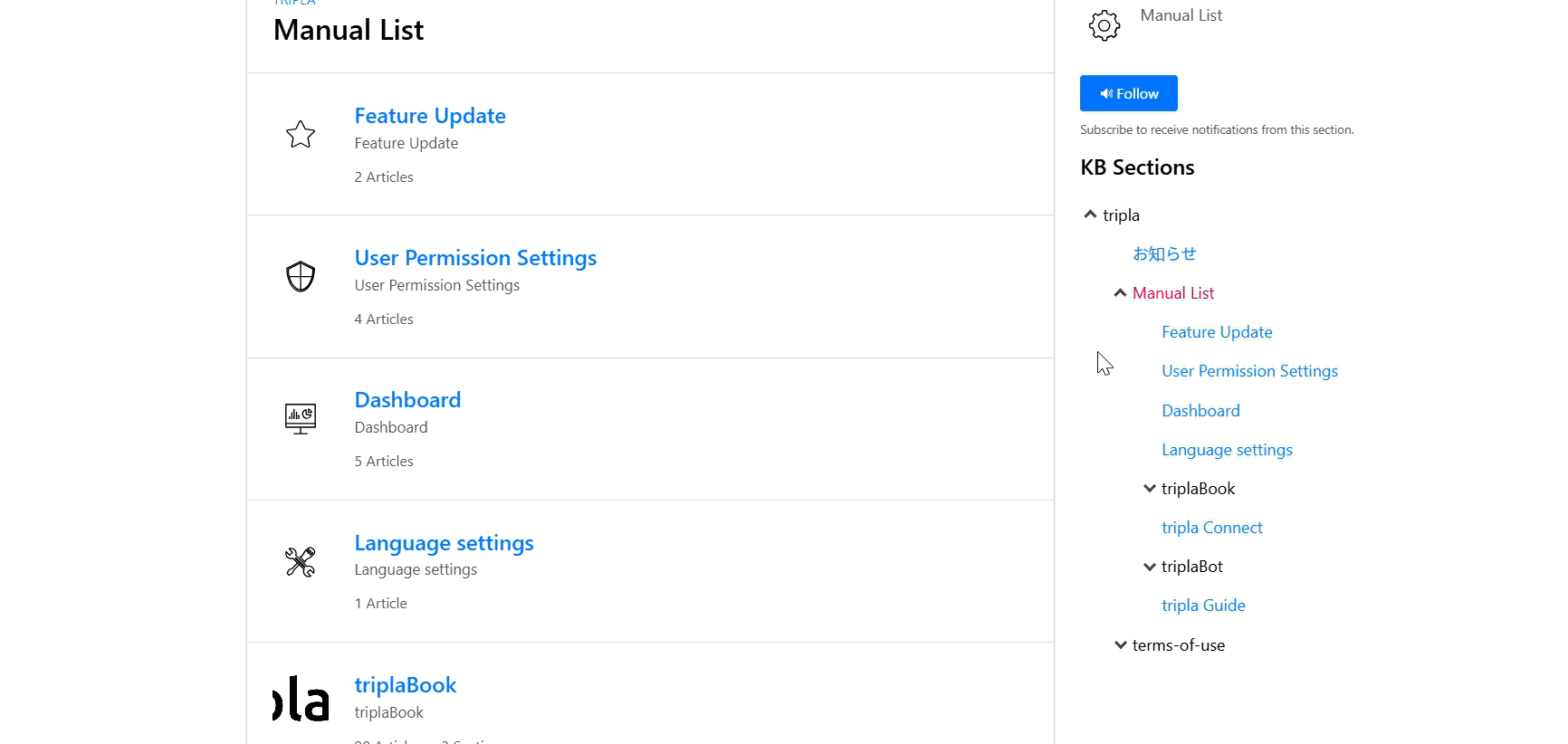Viewport: 1568px width, 744px height.
Task: Open the triplaBook heading in main list
Action: (405, 685)
